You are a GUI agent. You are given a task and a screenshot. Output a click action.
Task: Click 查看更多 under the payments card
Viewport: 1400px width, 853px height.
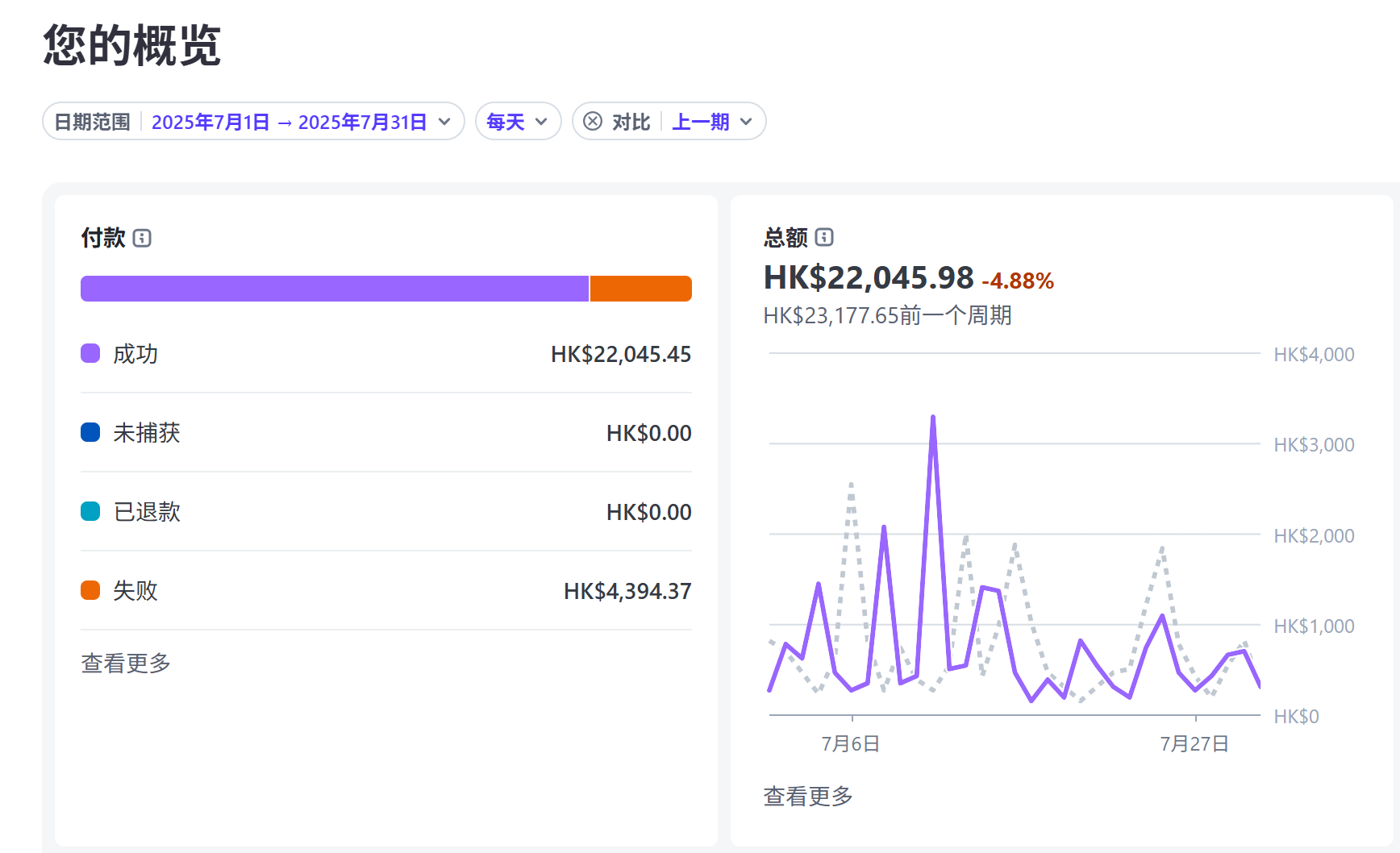tap(126, 663)
